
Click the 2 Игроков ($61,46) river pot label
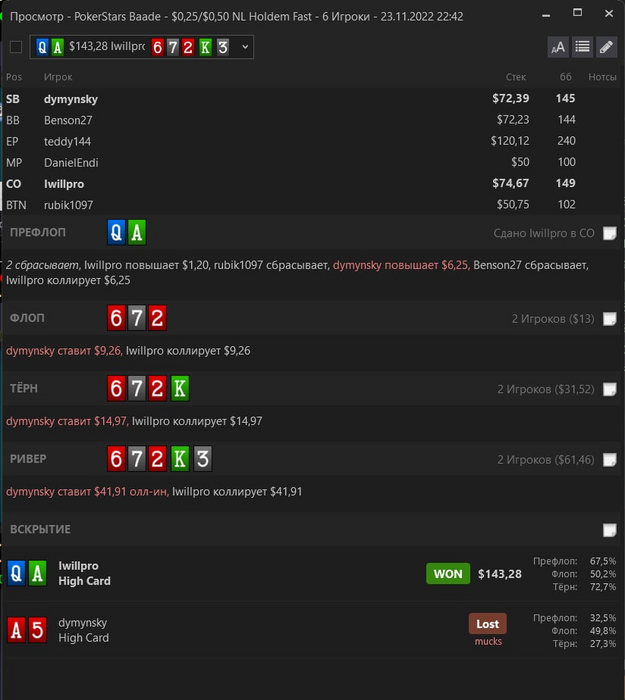[546, 459]
